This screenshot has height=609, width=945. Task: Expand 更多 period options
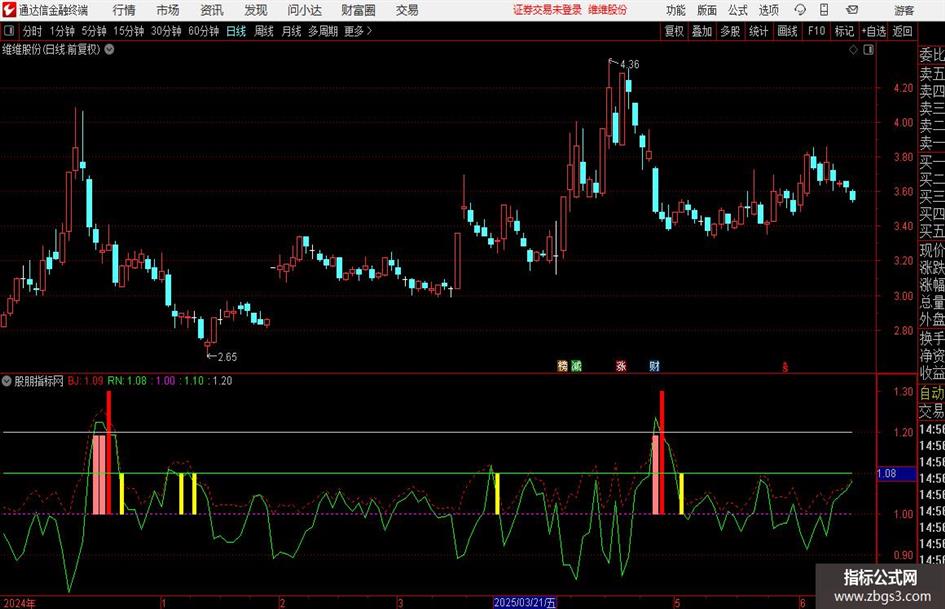(358, 31)
